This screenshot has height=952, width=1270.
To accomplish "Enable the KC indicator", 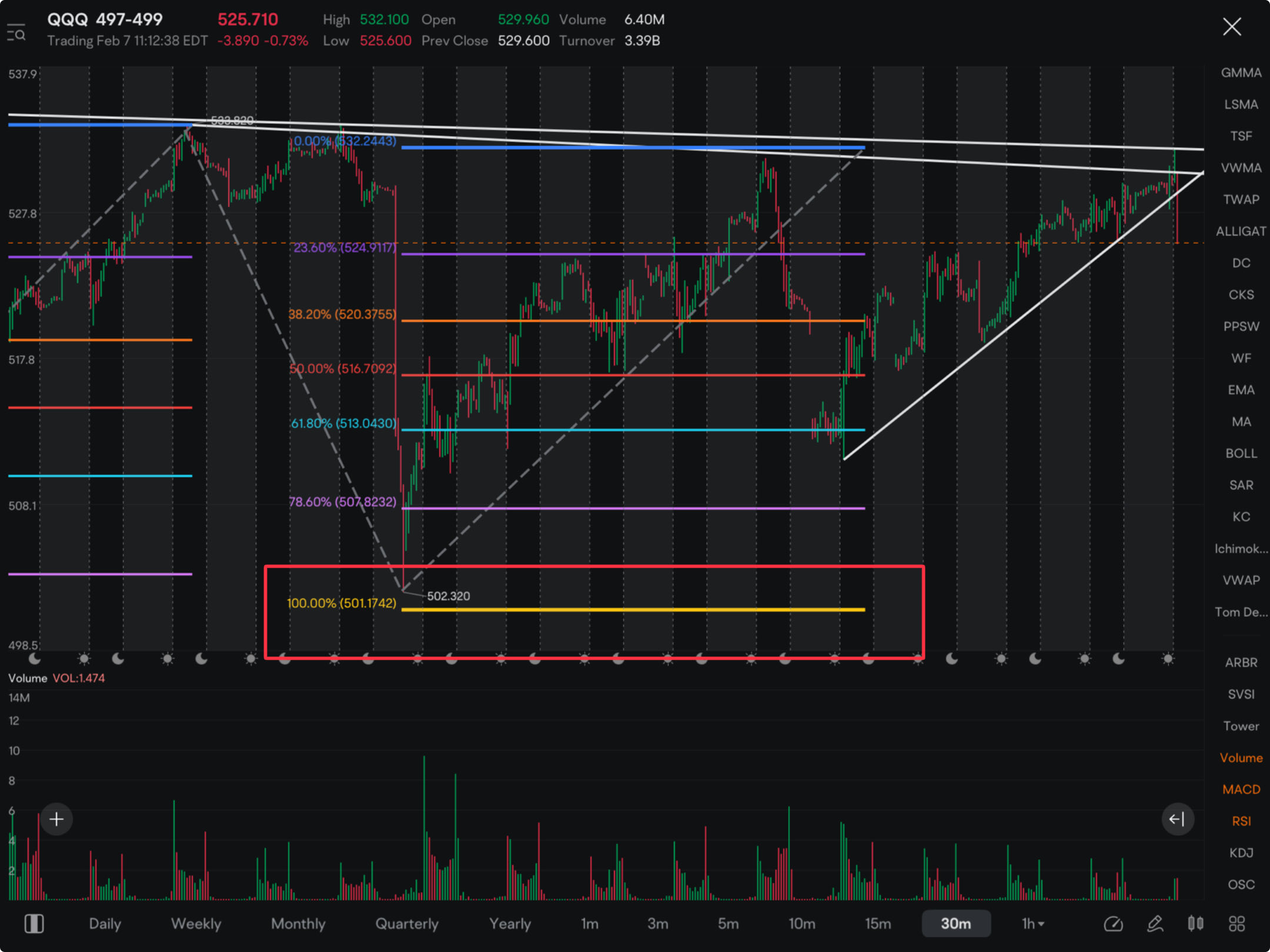I will [1241, 517].
